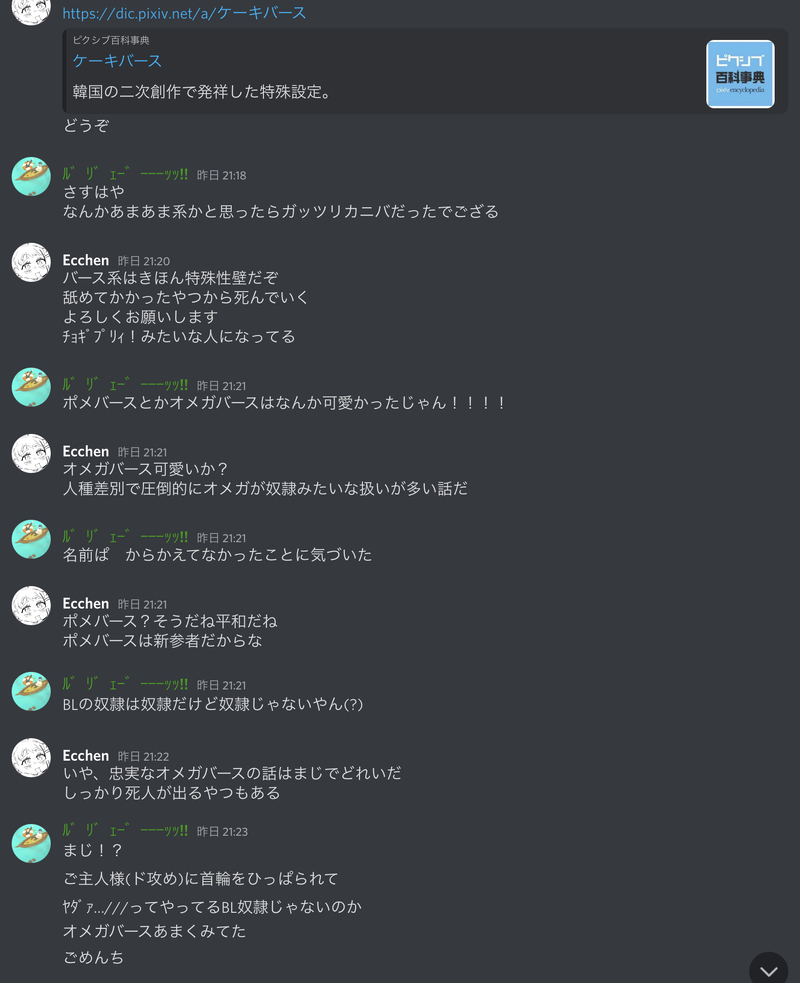
Task: Open the ケーキバース embed title link
Action: pos(117,61)
